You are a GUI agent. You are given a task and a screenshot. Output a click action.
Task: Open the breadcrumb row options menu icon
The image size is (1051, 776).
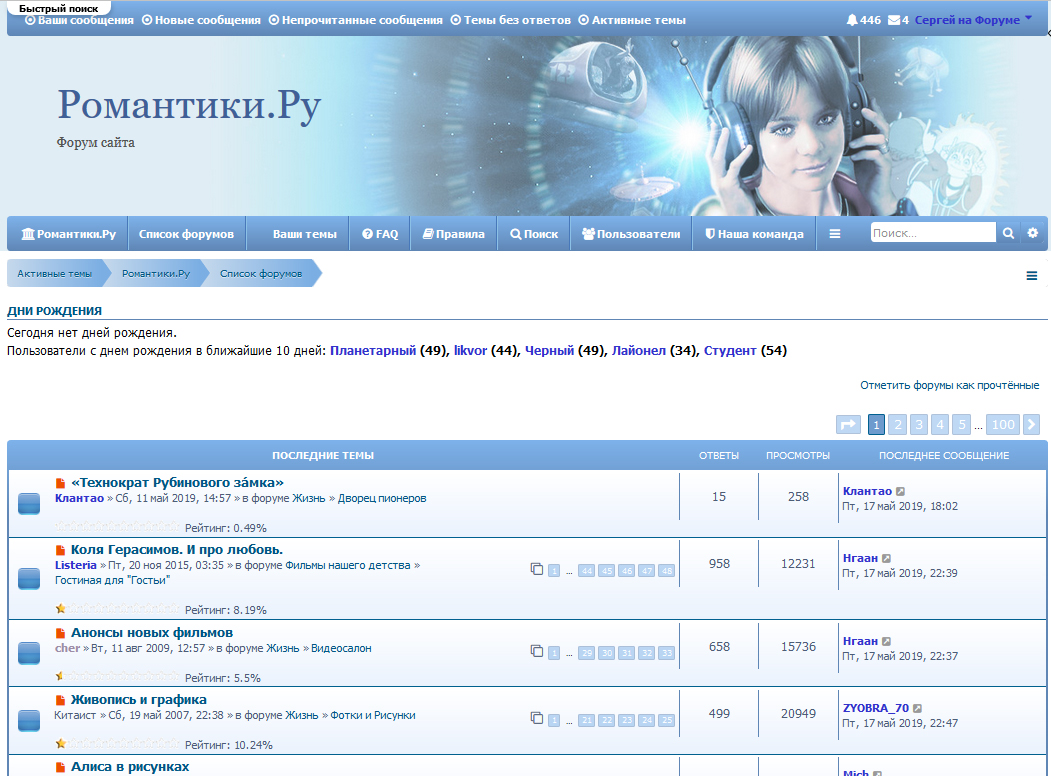pos(1032,275)
